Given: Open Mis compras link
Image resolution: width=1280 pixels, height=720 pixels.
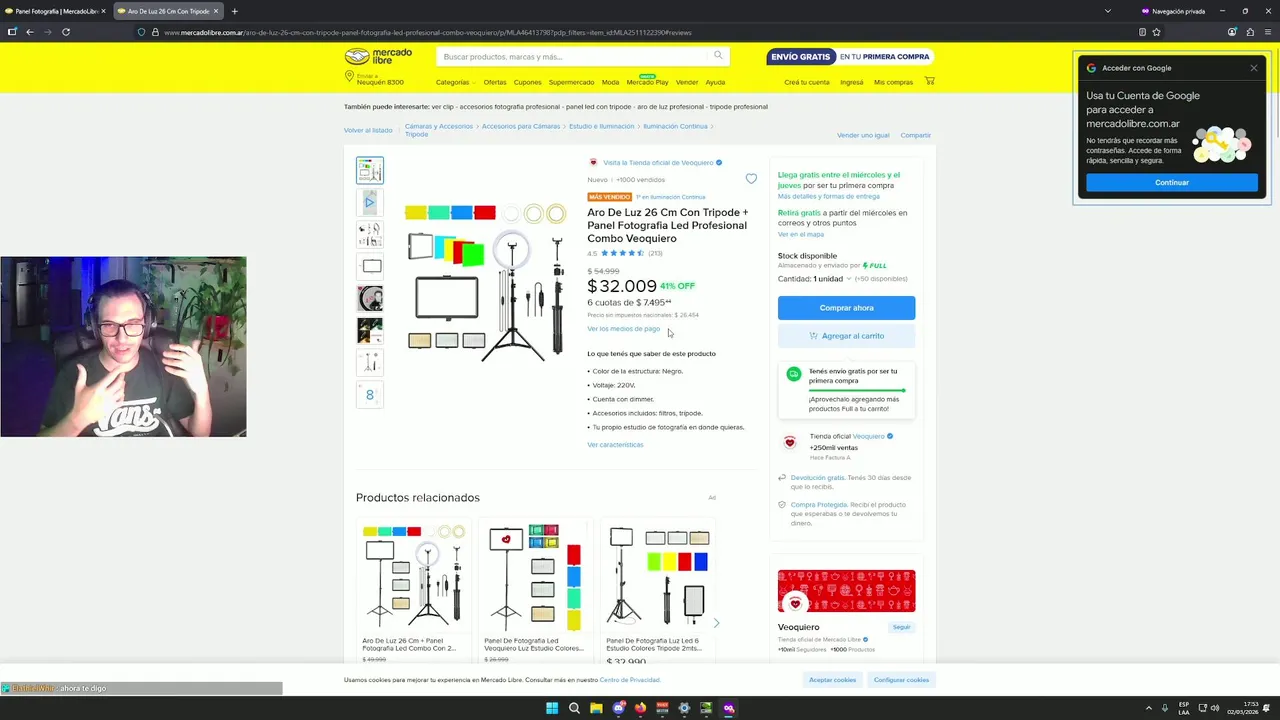Looking at the screenshot, I should (x=893, y=82).
